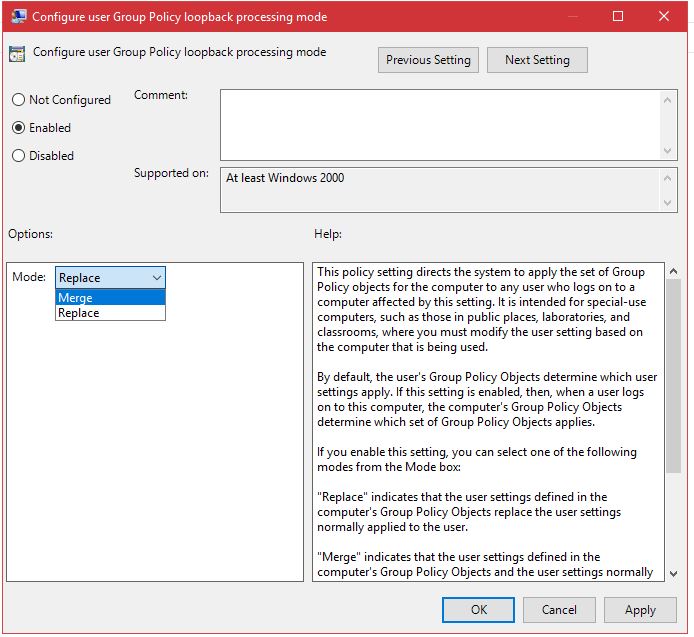Click the Group Policy title bar icon

(x=18, y=17)
